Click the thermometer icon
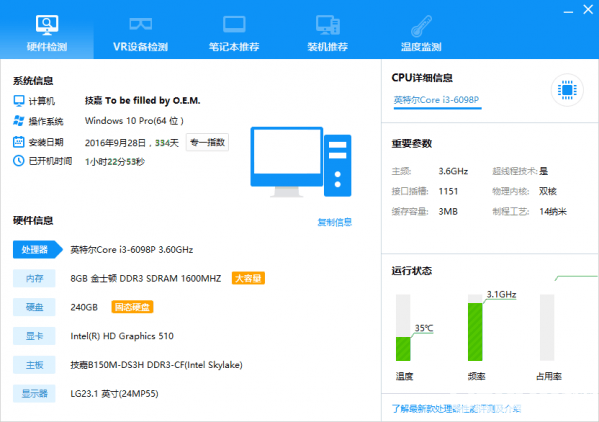Screen dimensions: 599x422 pos(421,26)
